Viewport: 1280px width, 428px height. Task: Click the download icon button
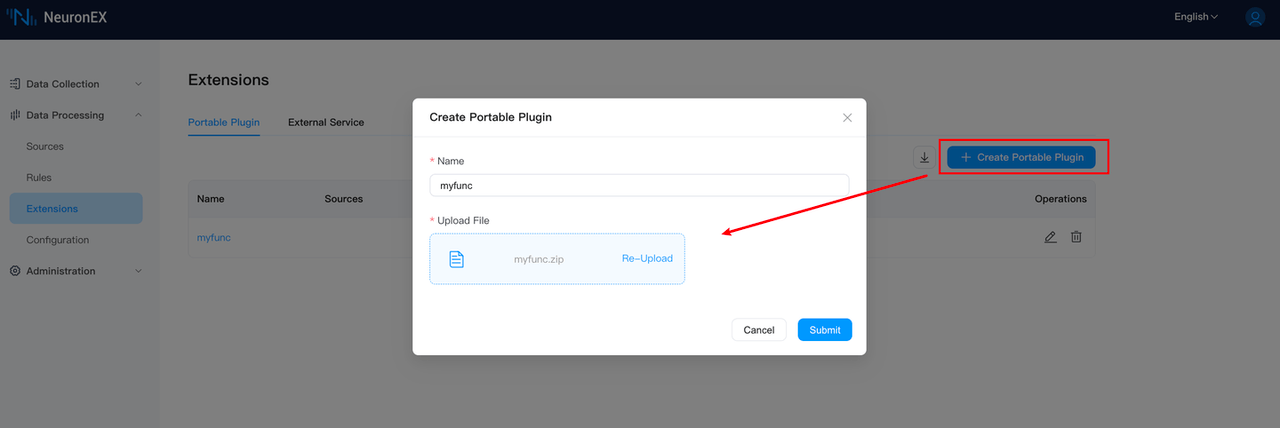click(x=925, y=157)
